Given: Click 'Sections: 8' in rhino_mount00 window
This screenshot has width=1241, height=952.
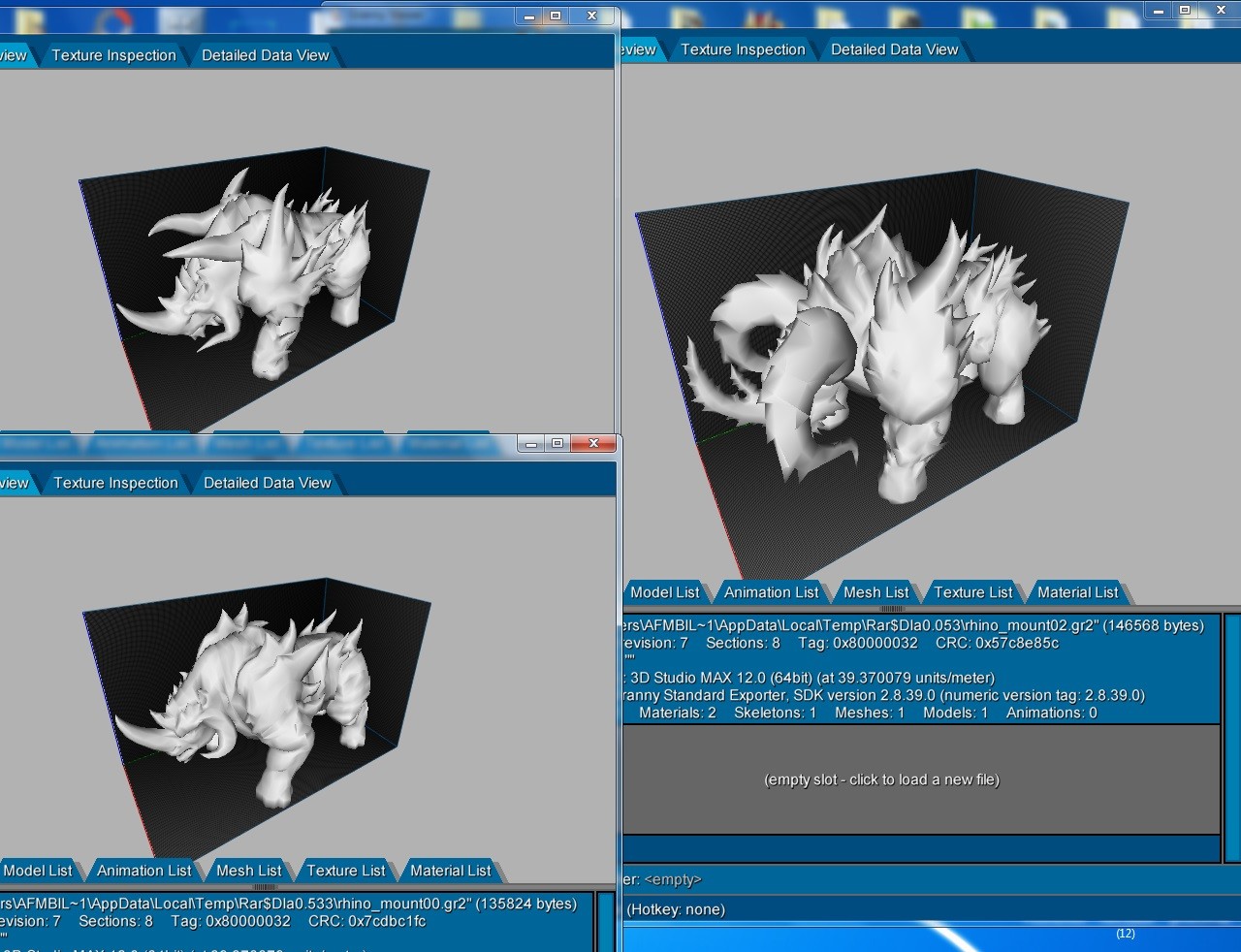Looking at the screenshot, I should pyautogui.click(x=115, y=921).
